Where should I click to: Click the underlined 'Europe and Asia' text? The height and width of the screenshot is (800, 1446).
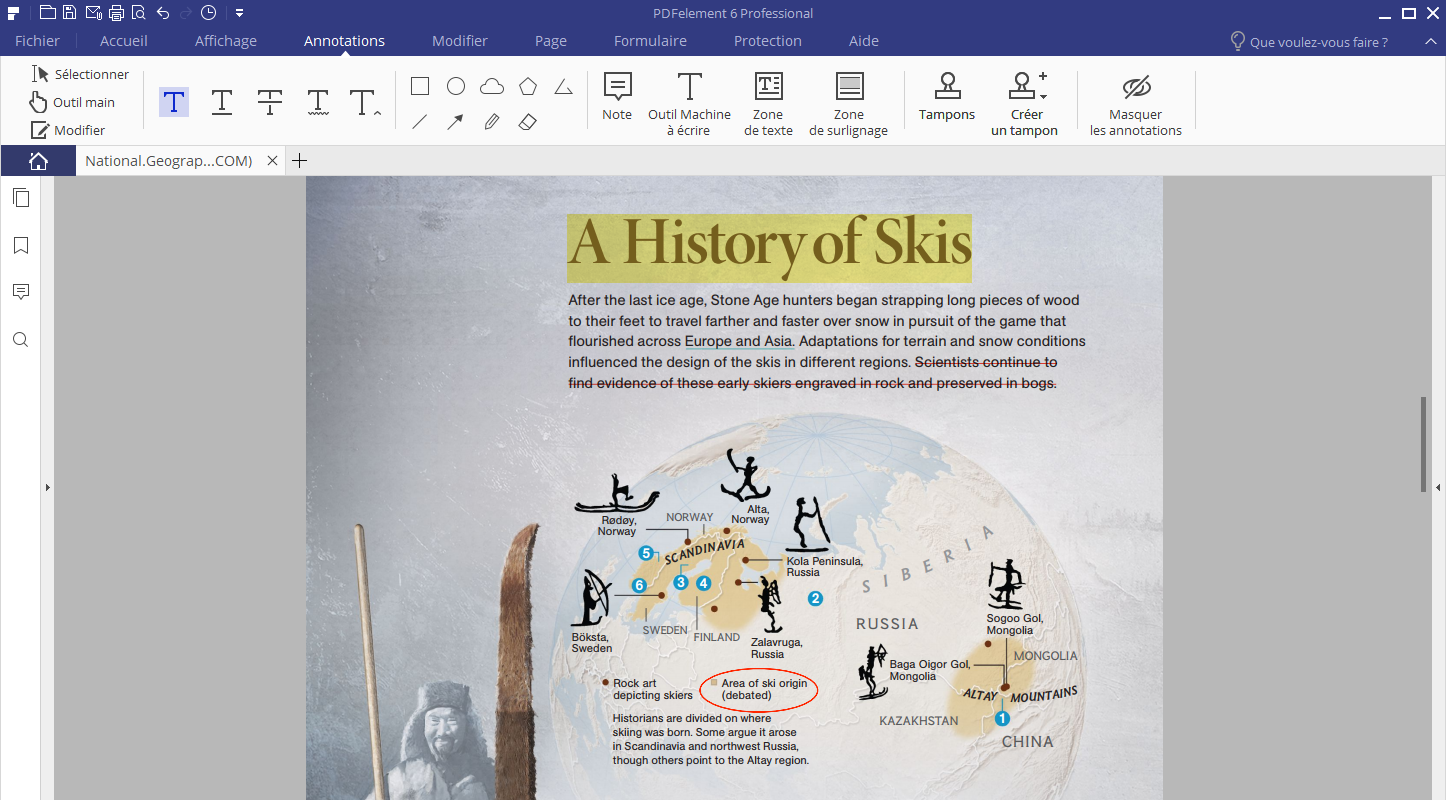739,341
